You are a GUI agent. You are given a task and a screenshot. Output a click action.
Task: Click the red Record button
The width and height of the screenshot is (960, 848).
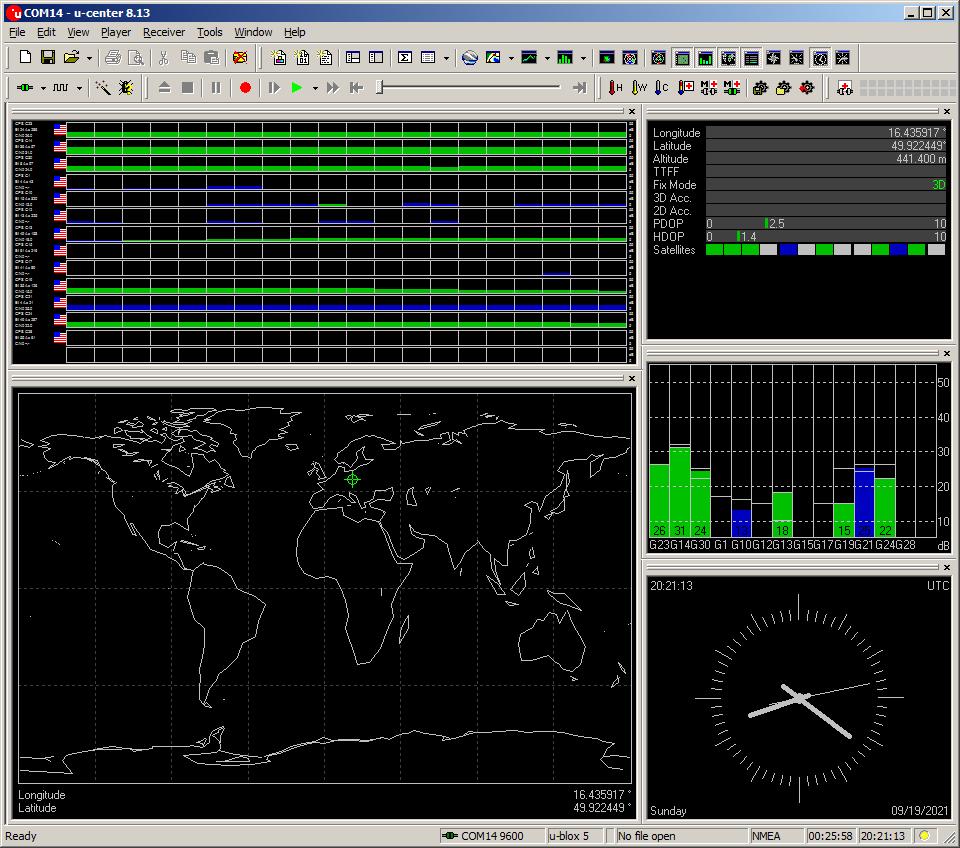(x=245, y=88)
